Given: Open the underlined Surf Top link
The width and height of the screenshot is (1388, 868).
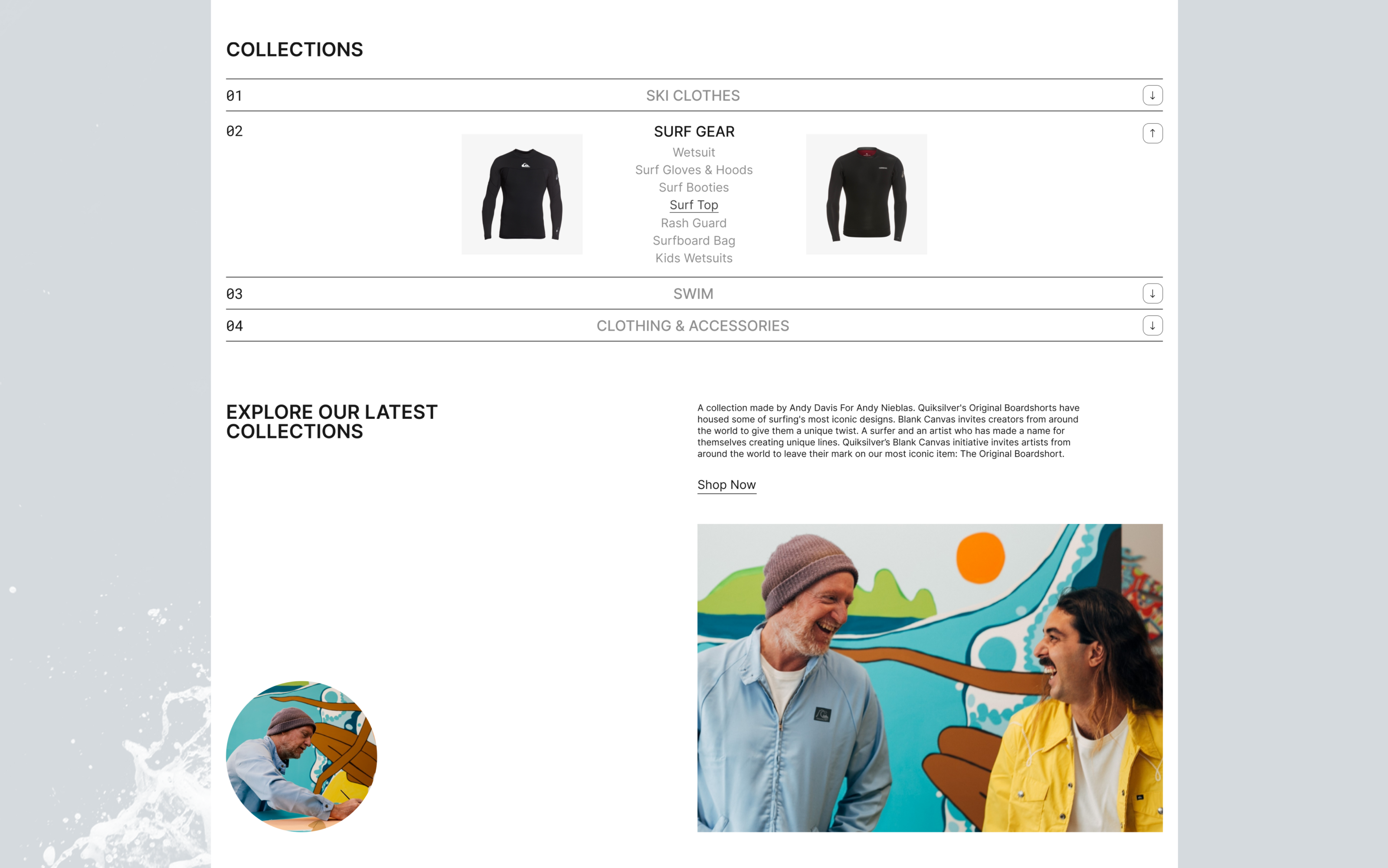Looking at the screenshot, I should click(694, 205).
